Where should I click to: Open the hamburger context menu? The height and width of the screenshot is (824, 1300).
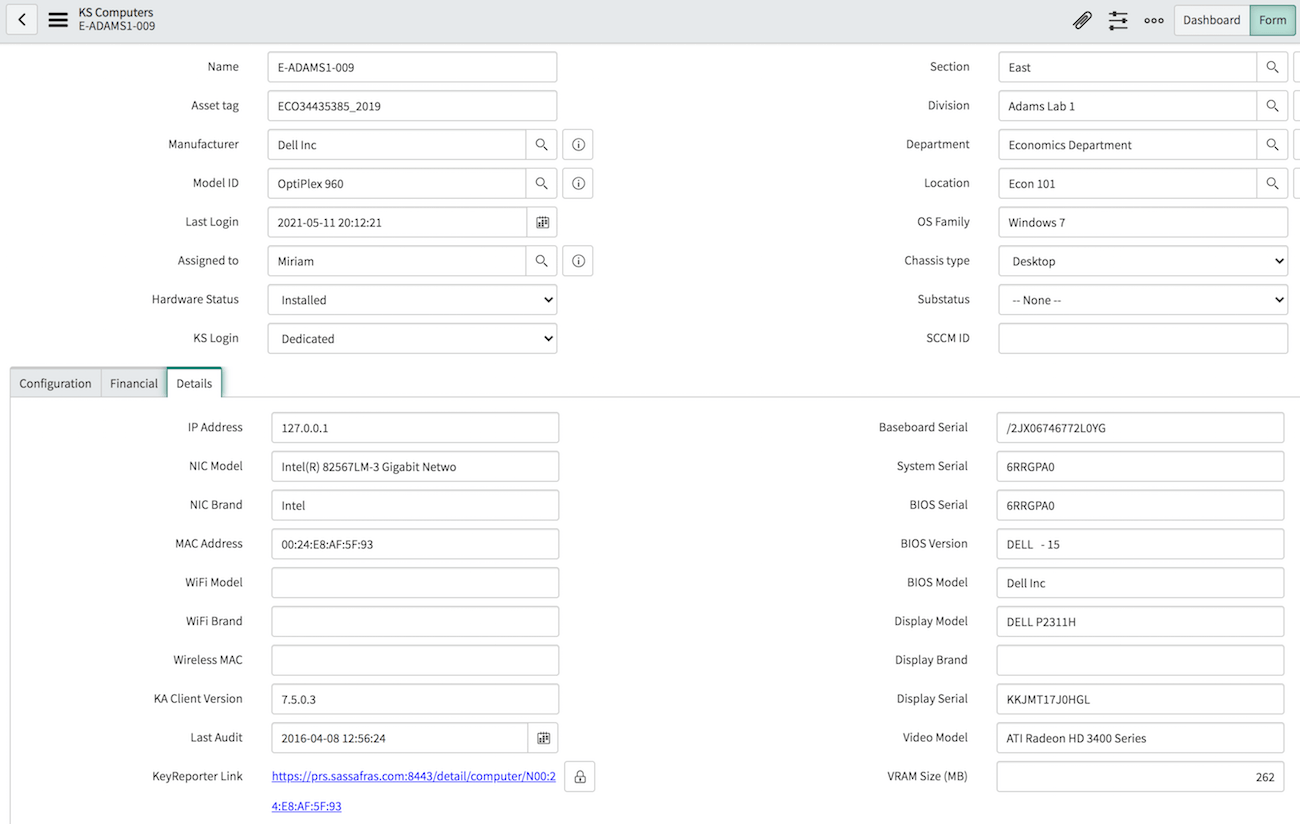(x=58, y=20)
